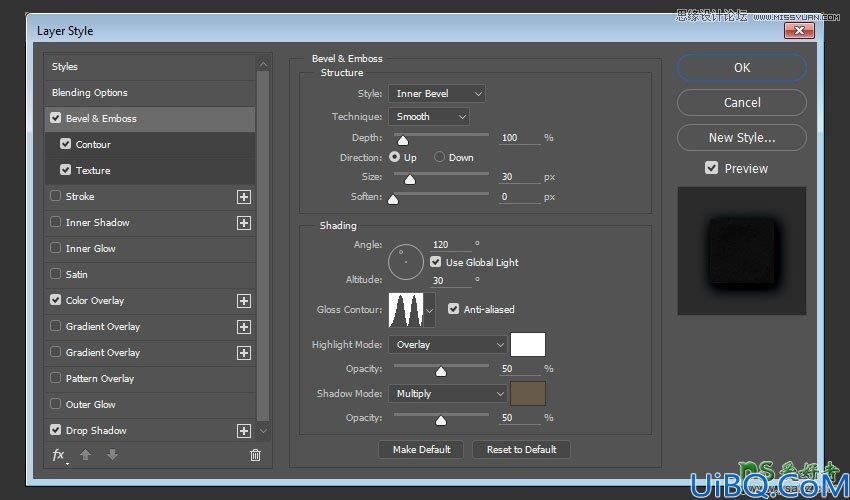Click the Angle value field

point(451,245)
